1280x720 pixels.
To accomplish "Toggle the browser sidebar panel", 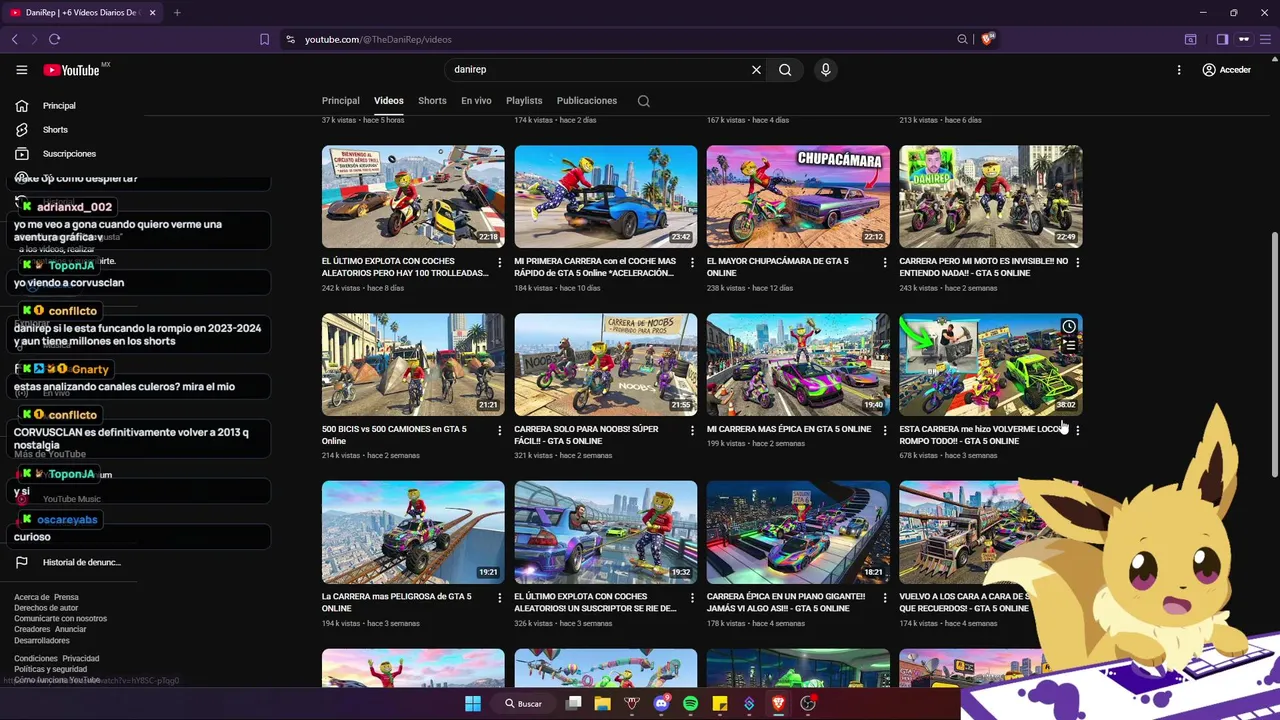I will click(1222, 39).
